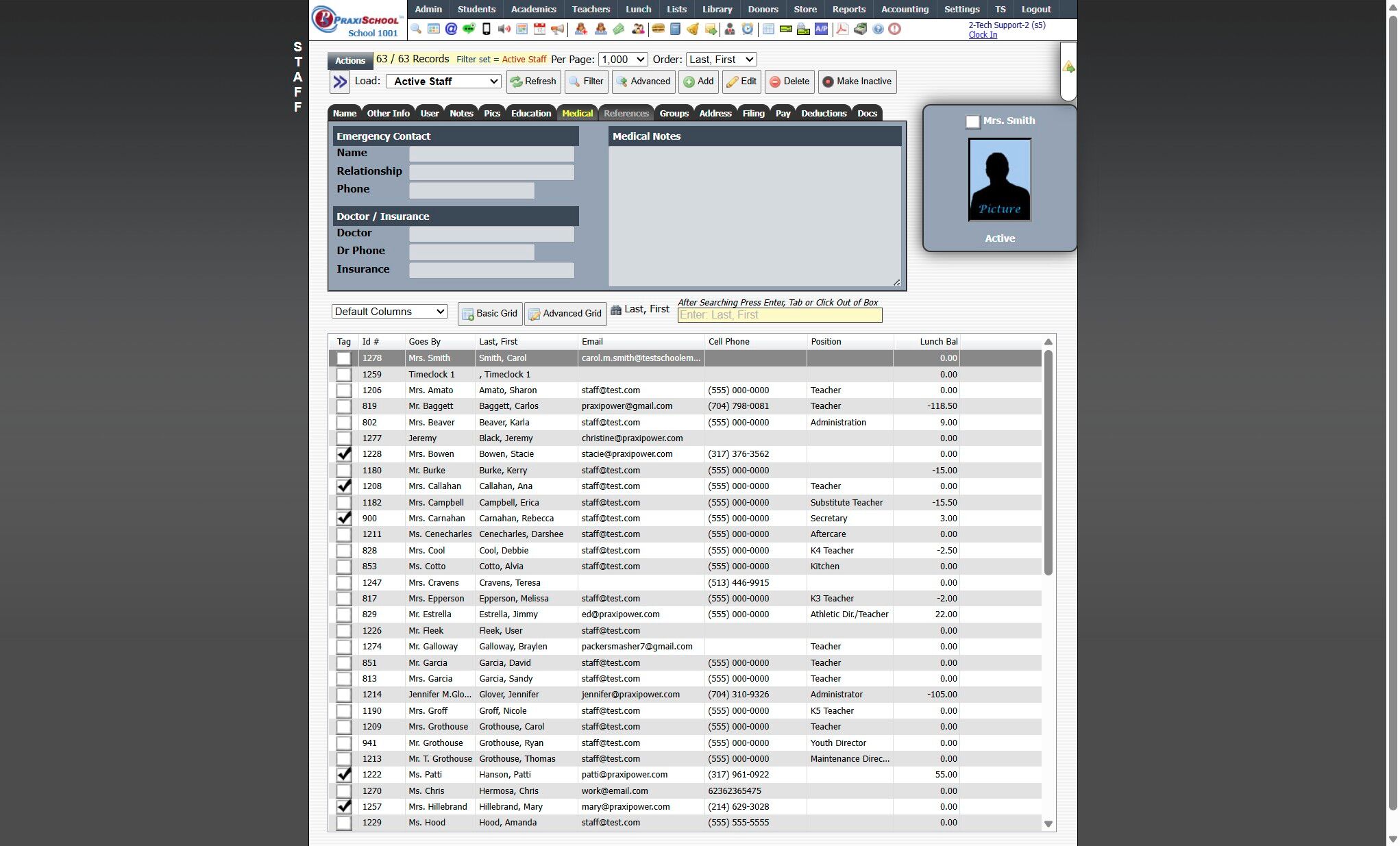Click the green chat bubble icon
The image size is (1400, 846).
[x=469, y=29]
